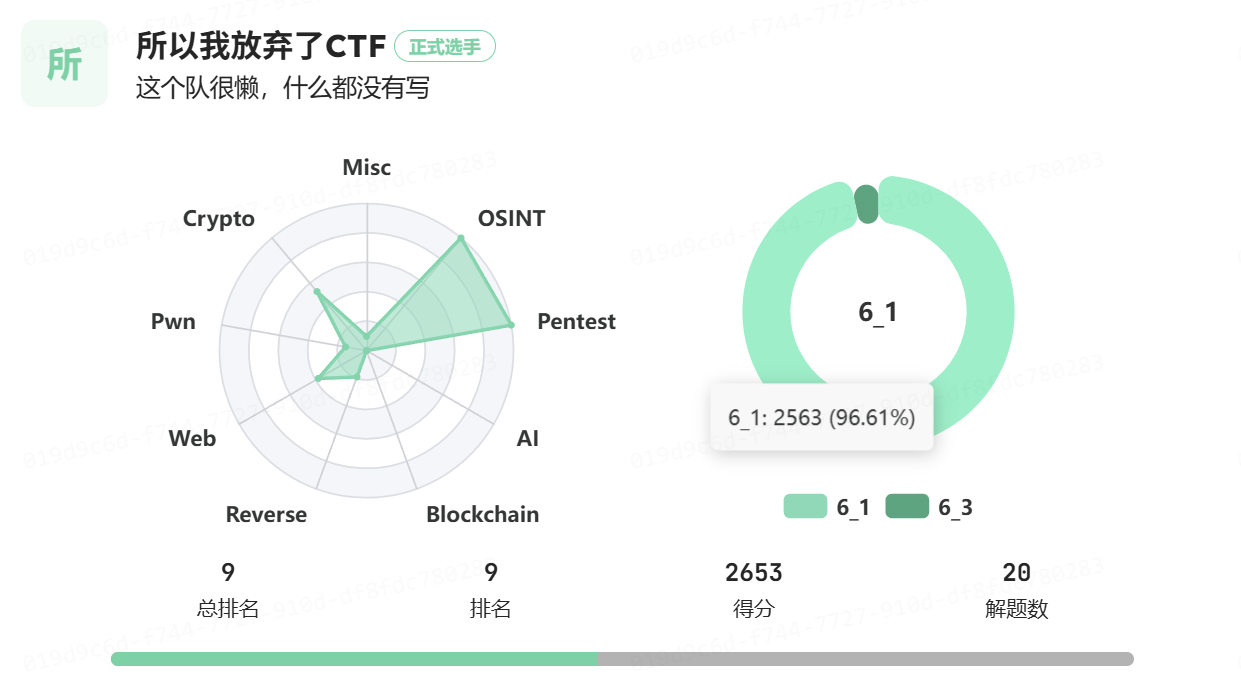Click the 解题数 solved count 20

1016,573
